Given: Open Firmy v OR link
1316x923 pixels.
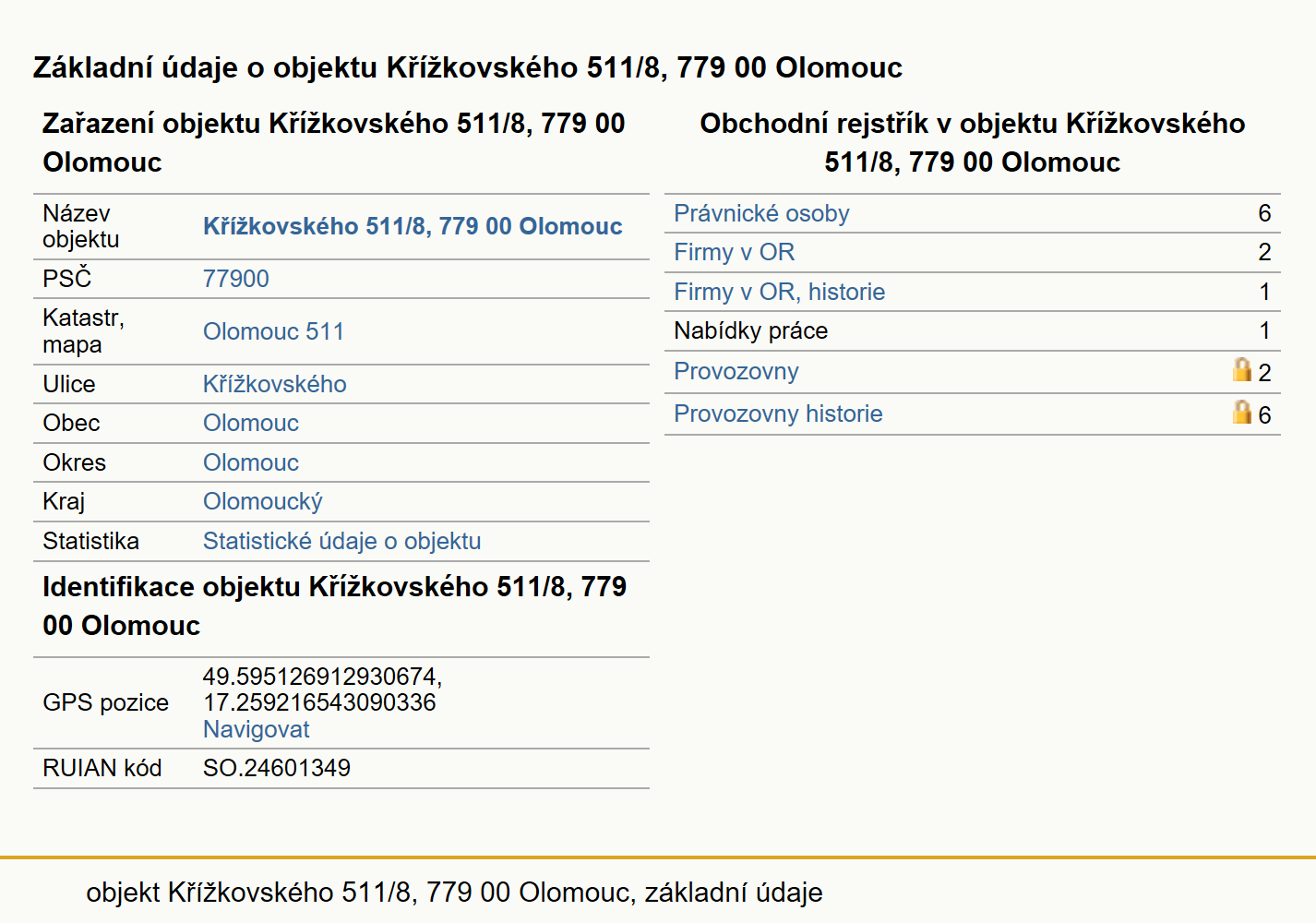Looking at the screenshot, I should [x=734, y=252].
